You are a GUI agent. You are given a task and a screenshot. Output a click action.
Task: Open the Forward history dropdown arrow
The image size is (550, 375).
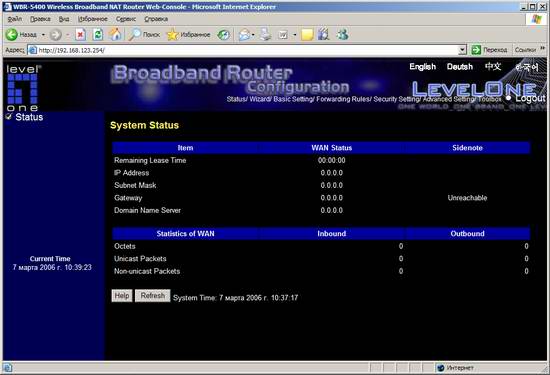coord(68,35)
